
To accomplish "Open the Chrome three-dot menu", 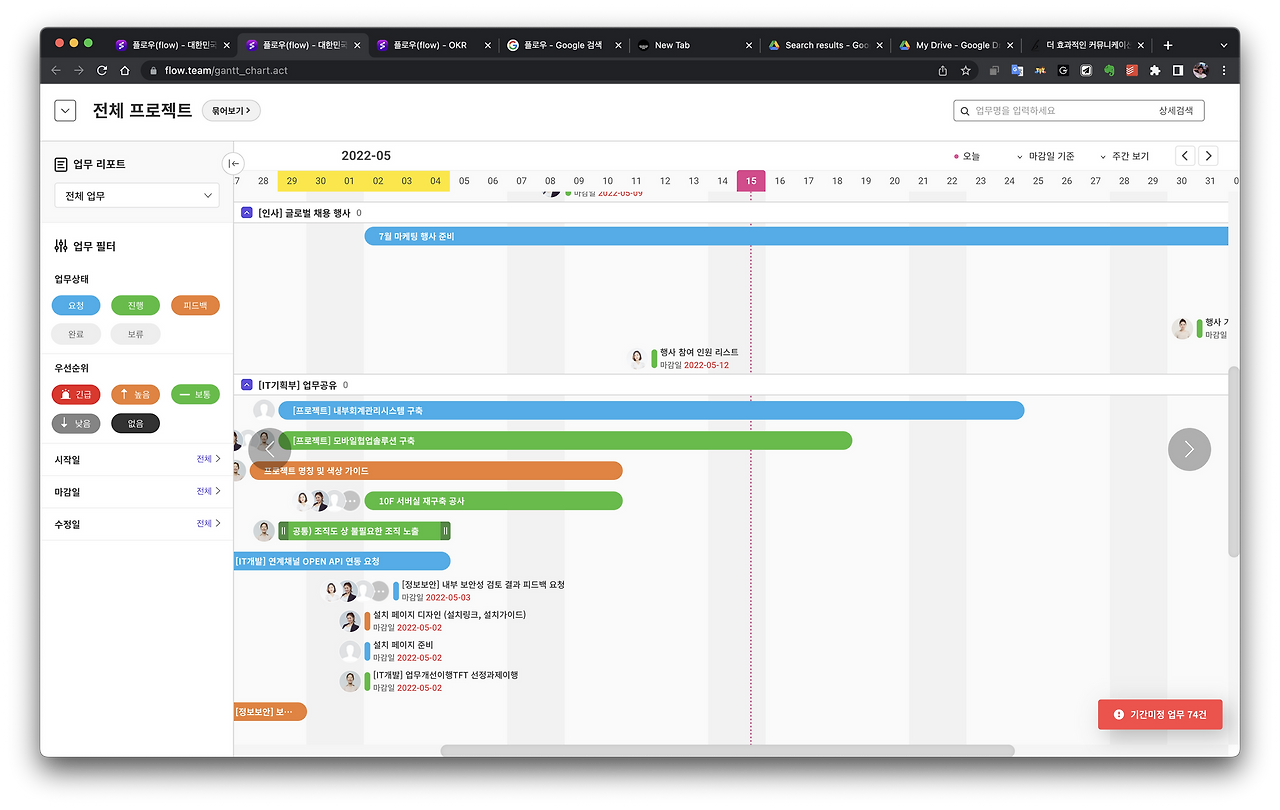I will (1224, 71).
